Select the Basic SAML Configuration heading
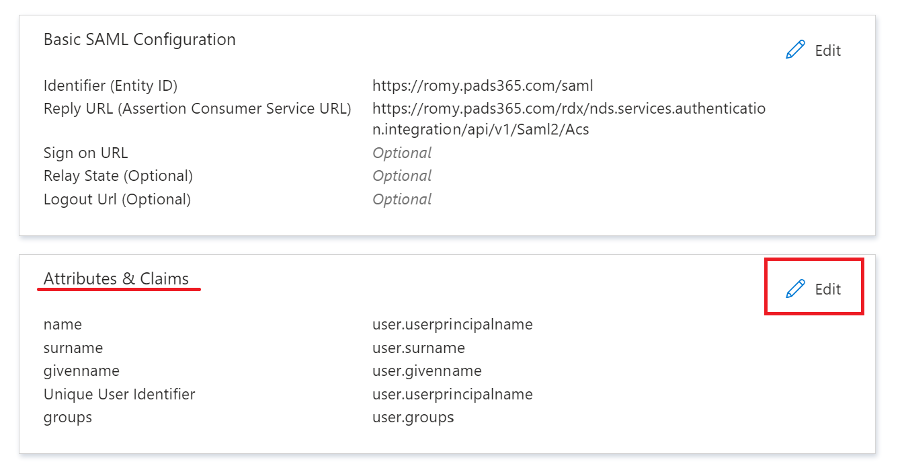 140,40
